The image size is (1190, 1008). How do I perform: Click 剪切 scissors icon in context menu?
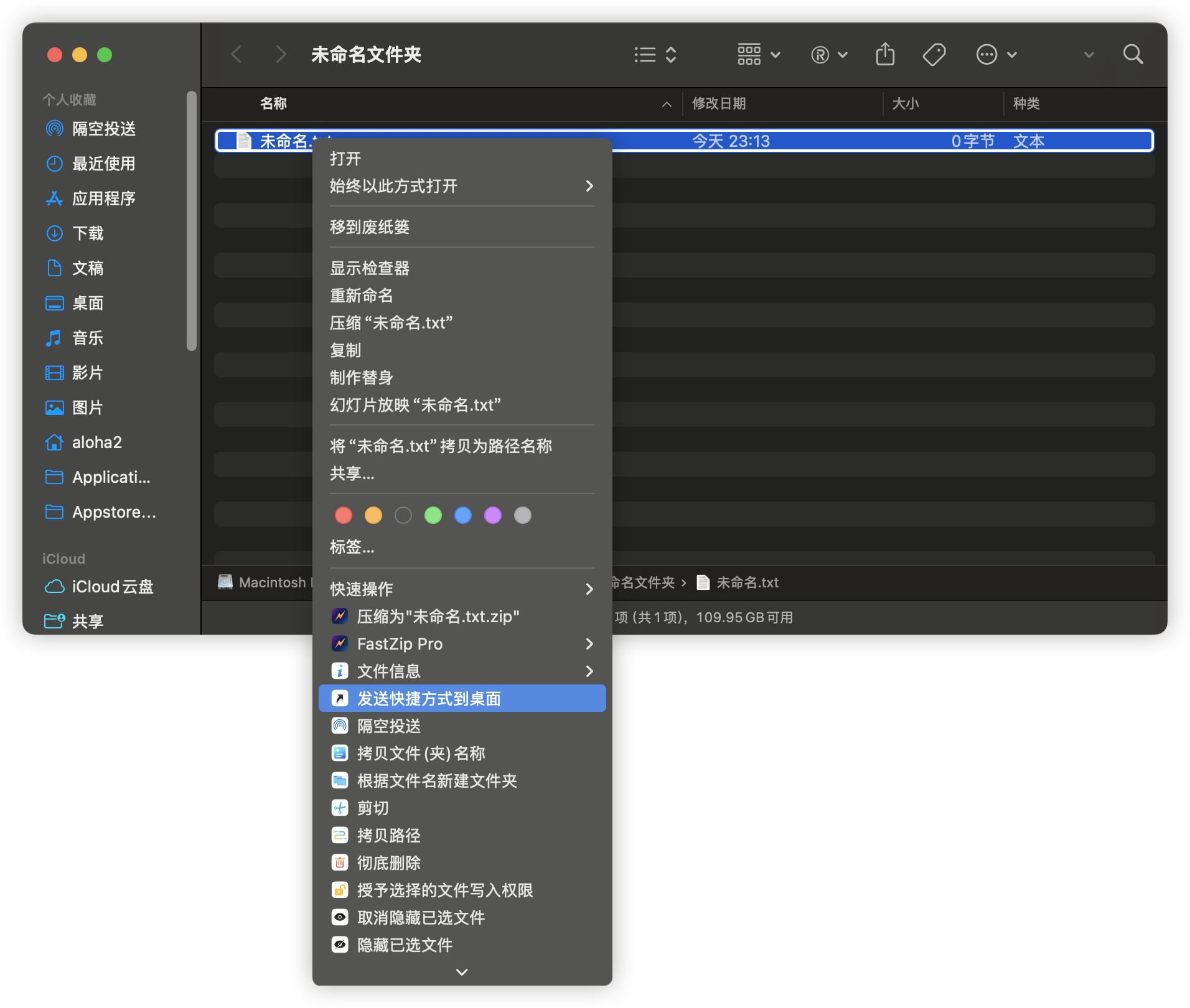pyautogui.click(x=340, y=808)
